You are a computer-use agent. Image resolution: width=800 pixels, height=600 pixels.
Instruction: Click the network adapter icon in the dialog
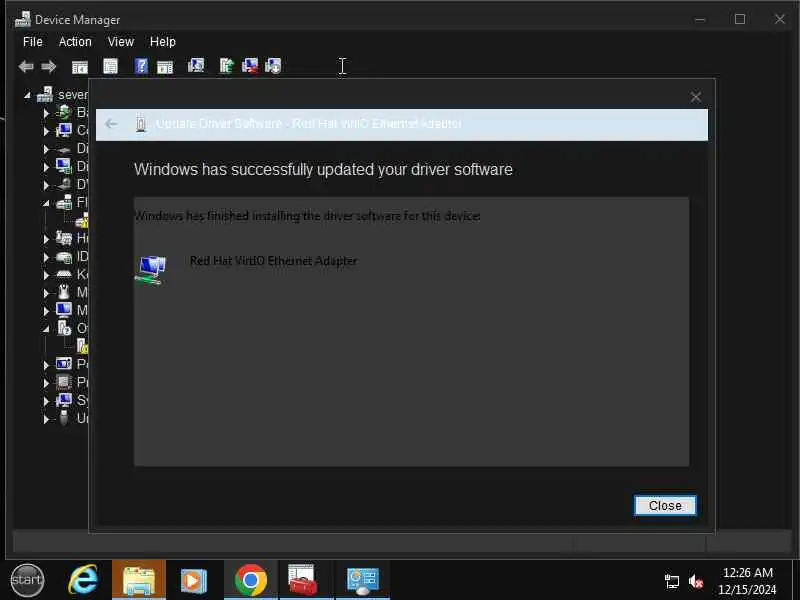[x=151, y=270]
